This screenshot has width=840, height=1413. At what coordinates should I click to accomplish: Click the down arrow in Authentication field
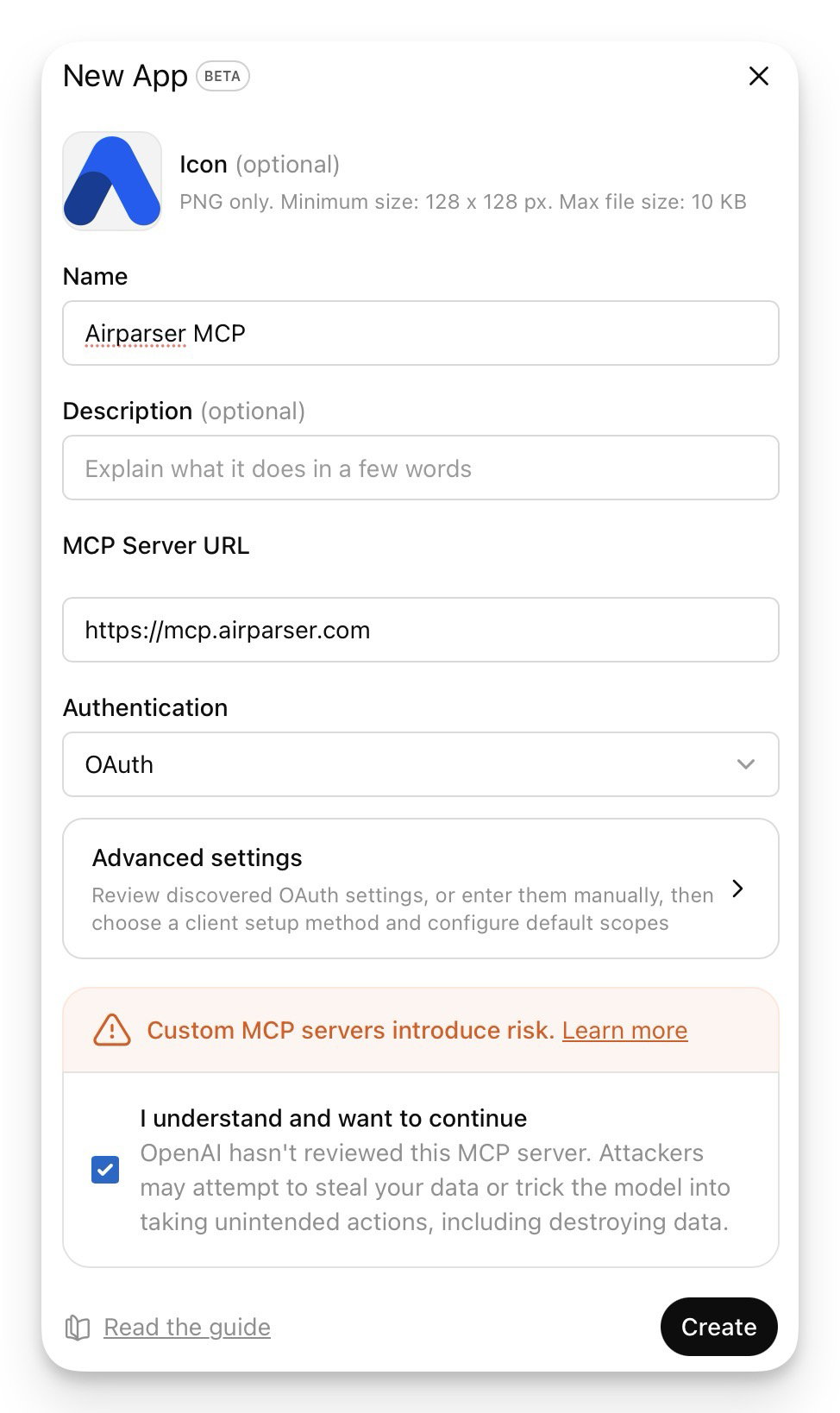746,764
